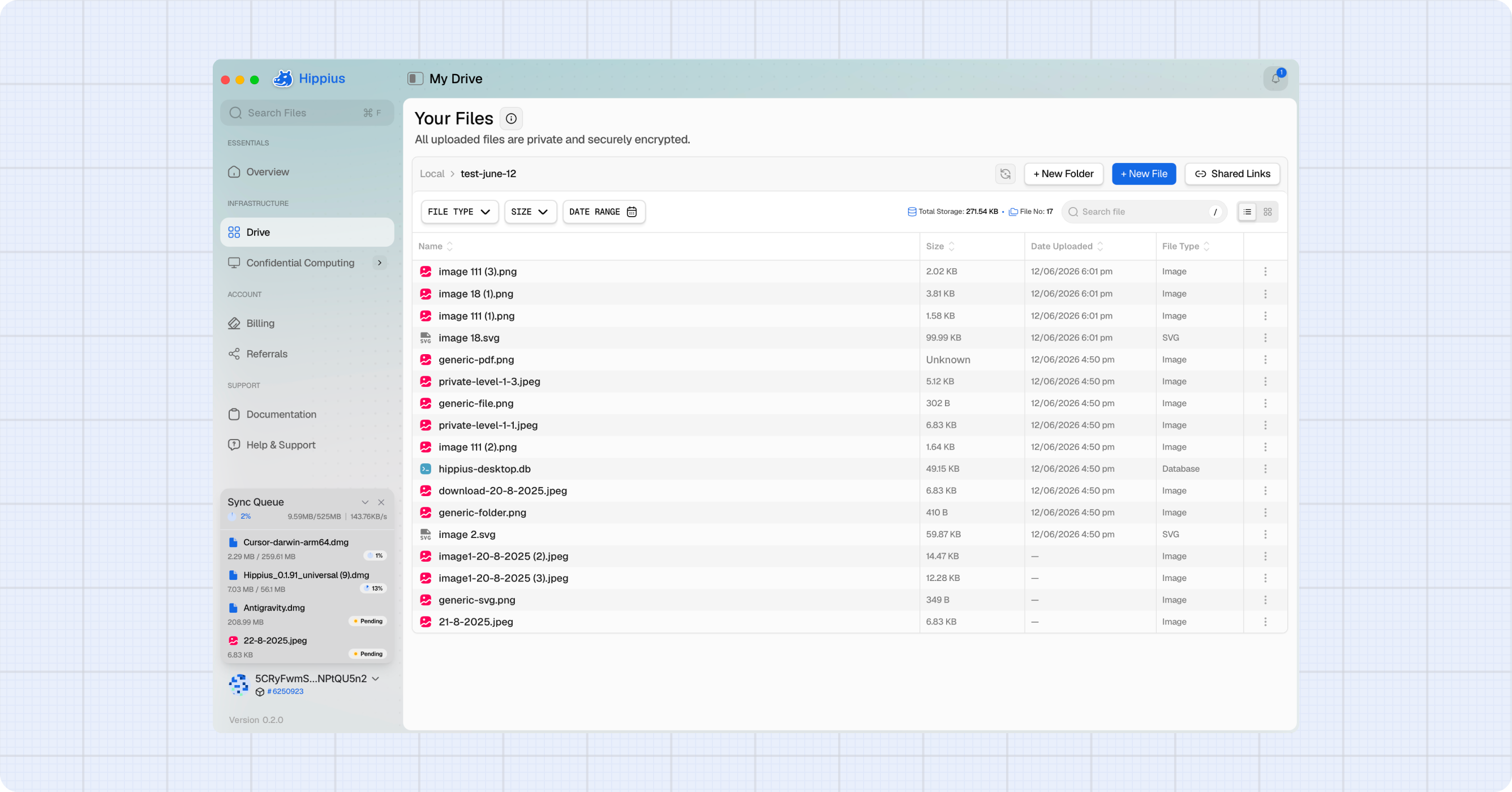Click the image icon for 22-8-2025.jpeg in queue
The height and width of the screenshot is (792, 1512).
(x=233, y=640)
